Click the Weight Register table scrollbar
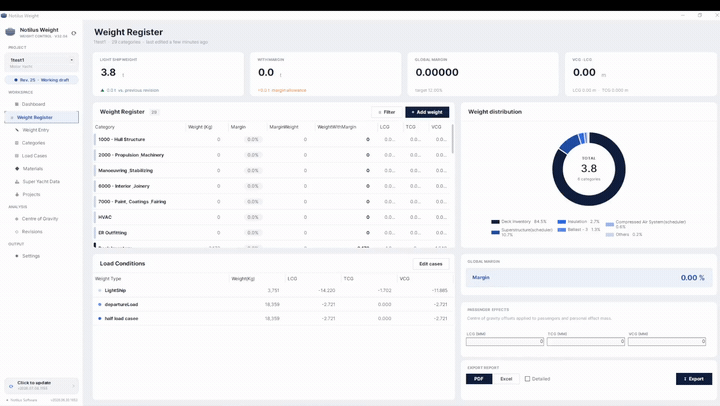Viewport: 720px width, 406px height. [453, 139]
